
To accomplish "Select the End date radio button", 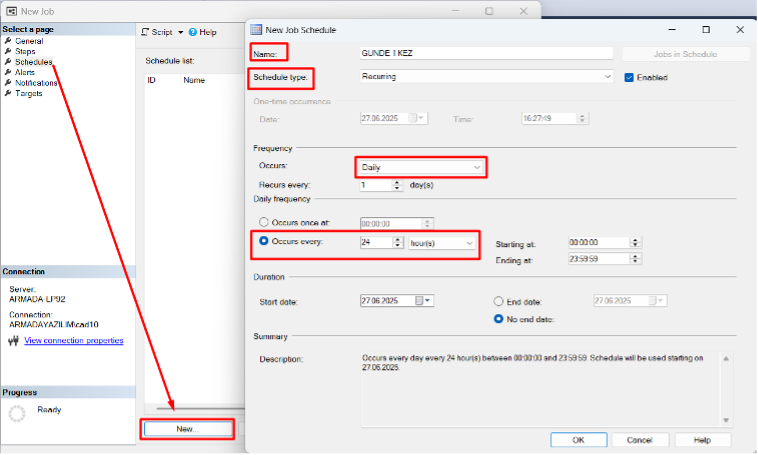I will pos(498,301).
